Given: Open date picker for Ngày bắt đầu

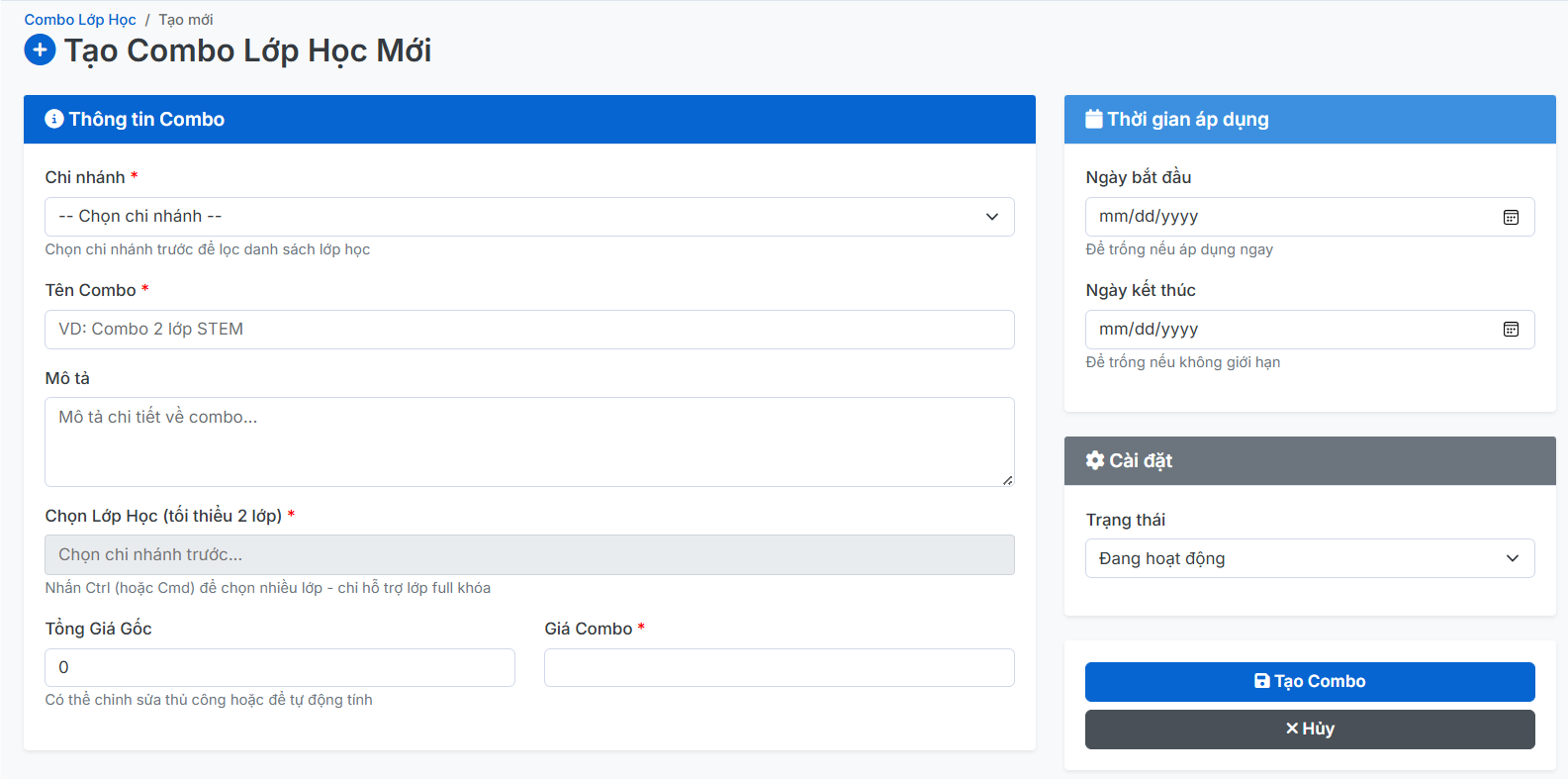Looking at the screenshot, I should coord(1511,217).
